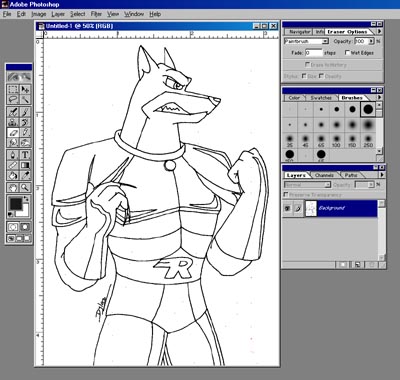Swap foreground and background colors

pos(27,199)
